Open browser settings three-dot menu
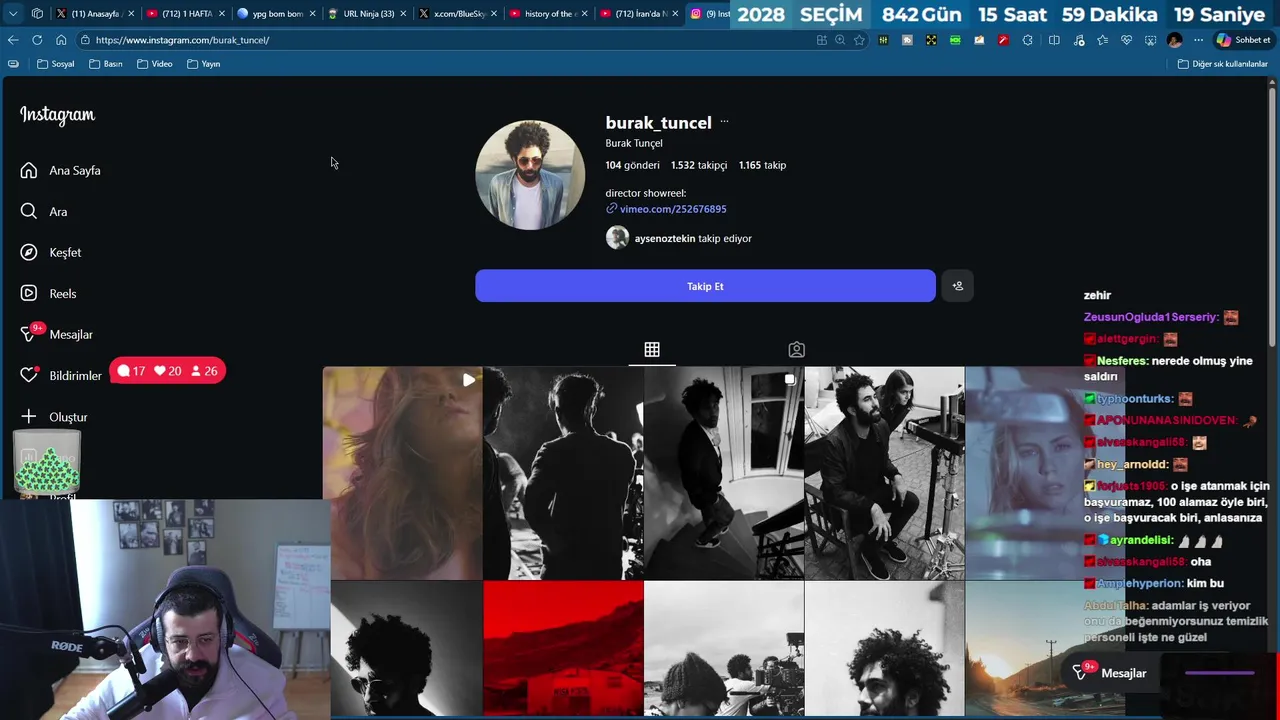 click(x=1198, y=40)
